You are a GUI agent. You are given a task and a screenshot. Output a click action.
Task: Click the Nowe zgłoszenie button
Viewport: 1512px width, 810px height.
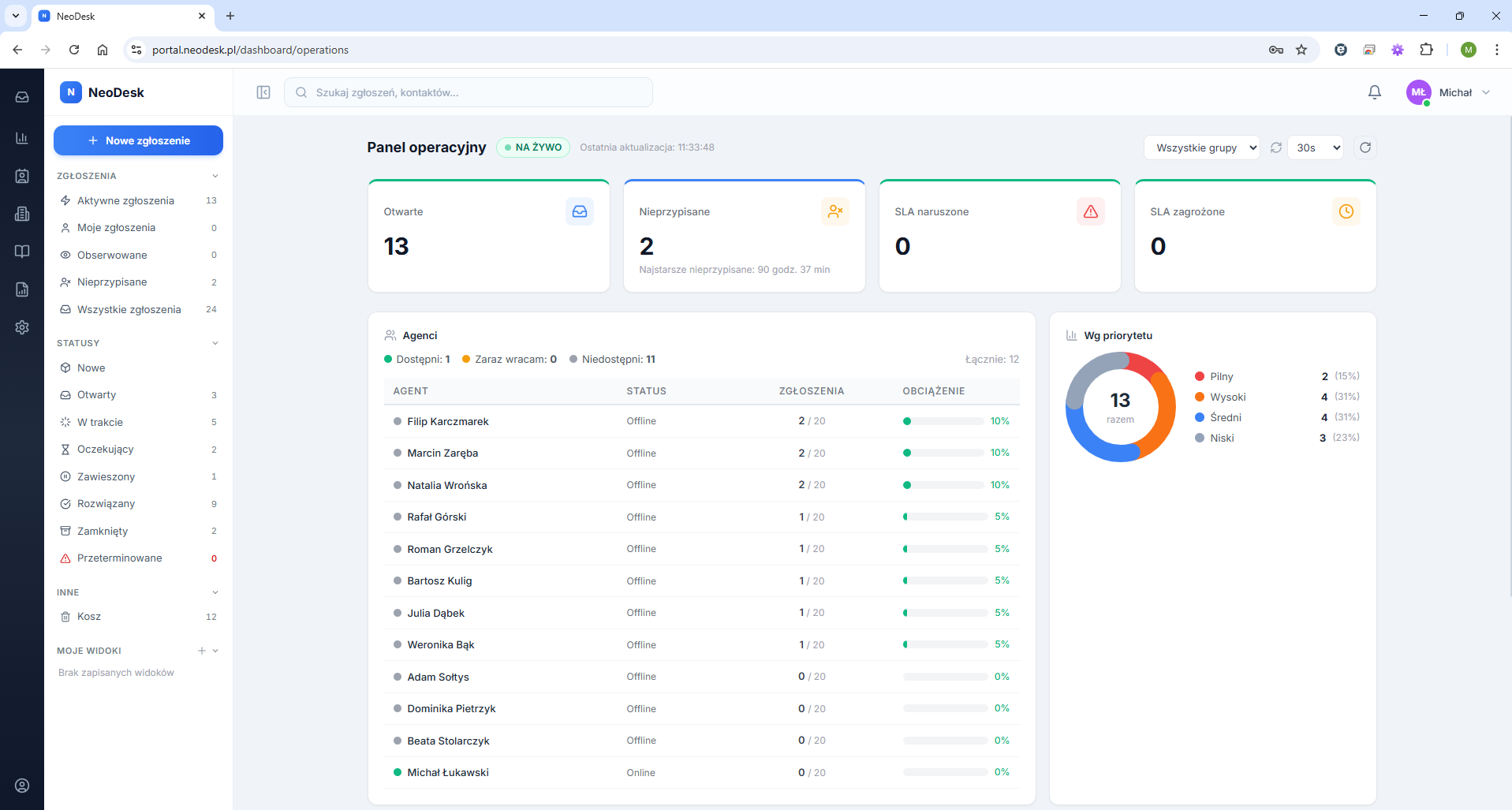[138, 140]
